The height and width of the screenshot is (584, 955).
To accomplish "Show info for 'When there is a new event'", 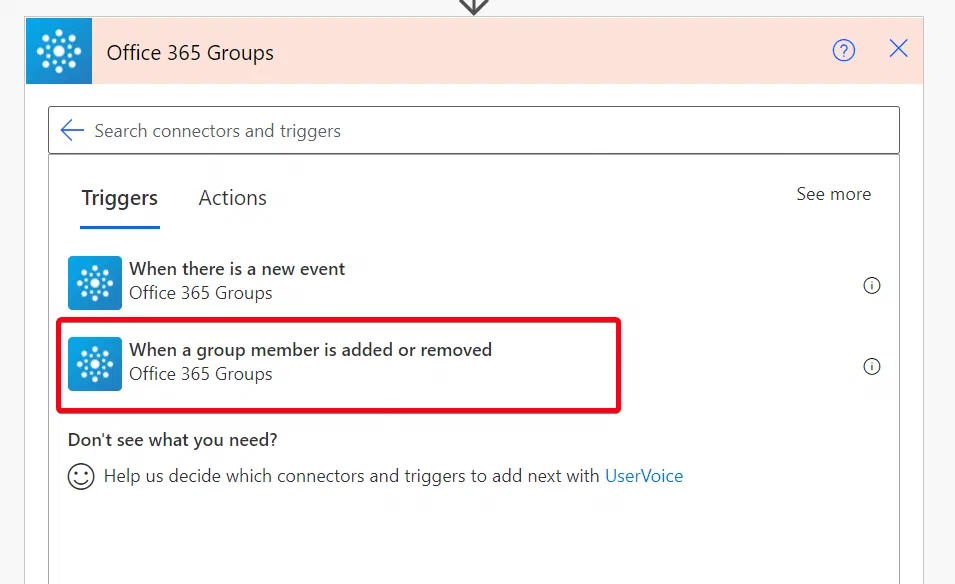I will pos(872,286).
